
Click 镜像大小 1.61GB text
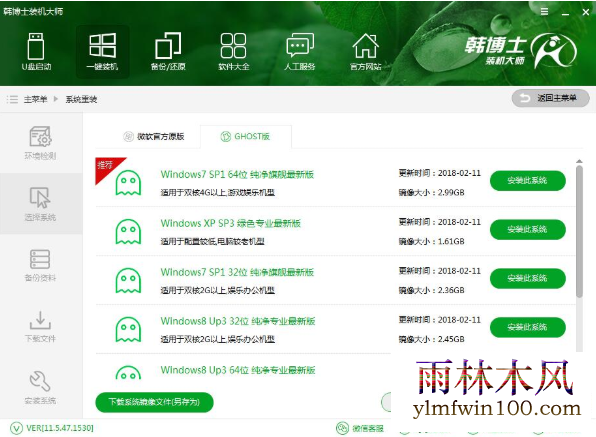pos(431,242)
